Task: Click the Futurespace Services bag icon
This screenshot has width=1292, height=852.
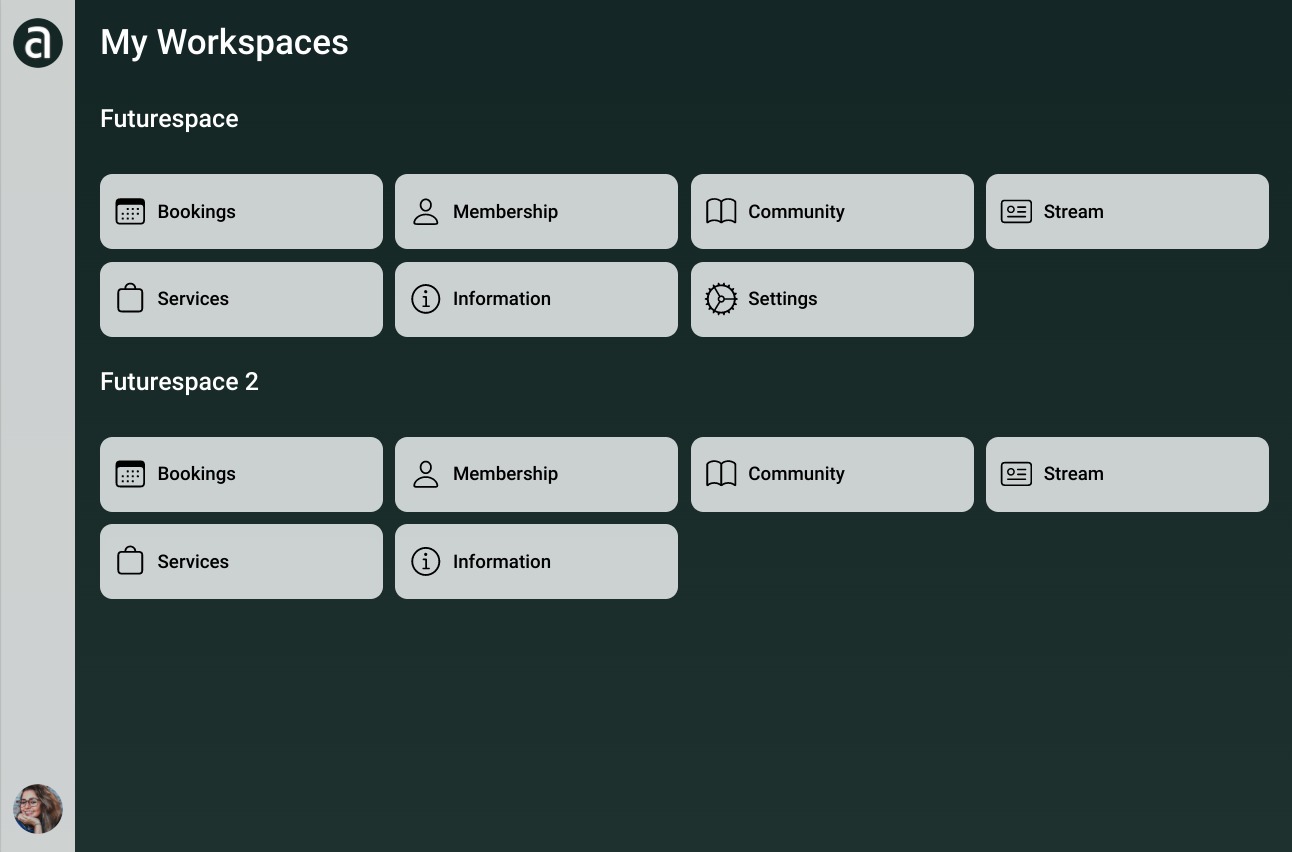Action: click(x=130, y=298)
